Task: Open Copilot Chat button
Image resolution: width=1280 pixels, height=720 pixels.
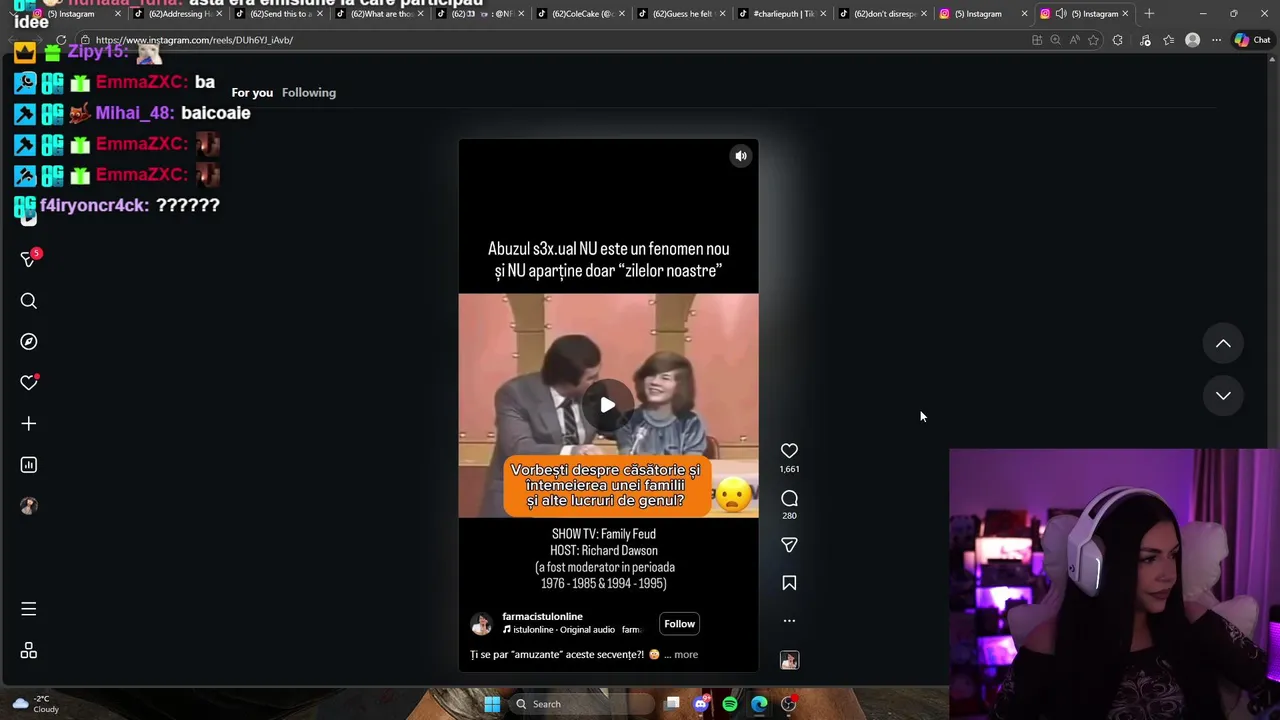Action: coord(1254,40)
